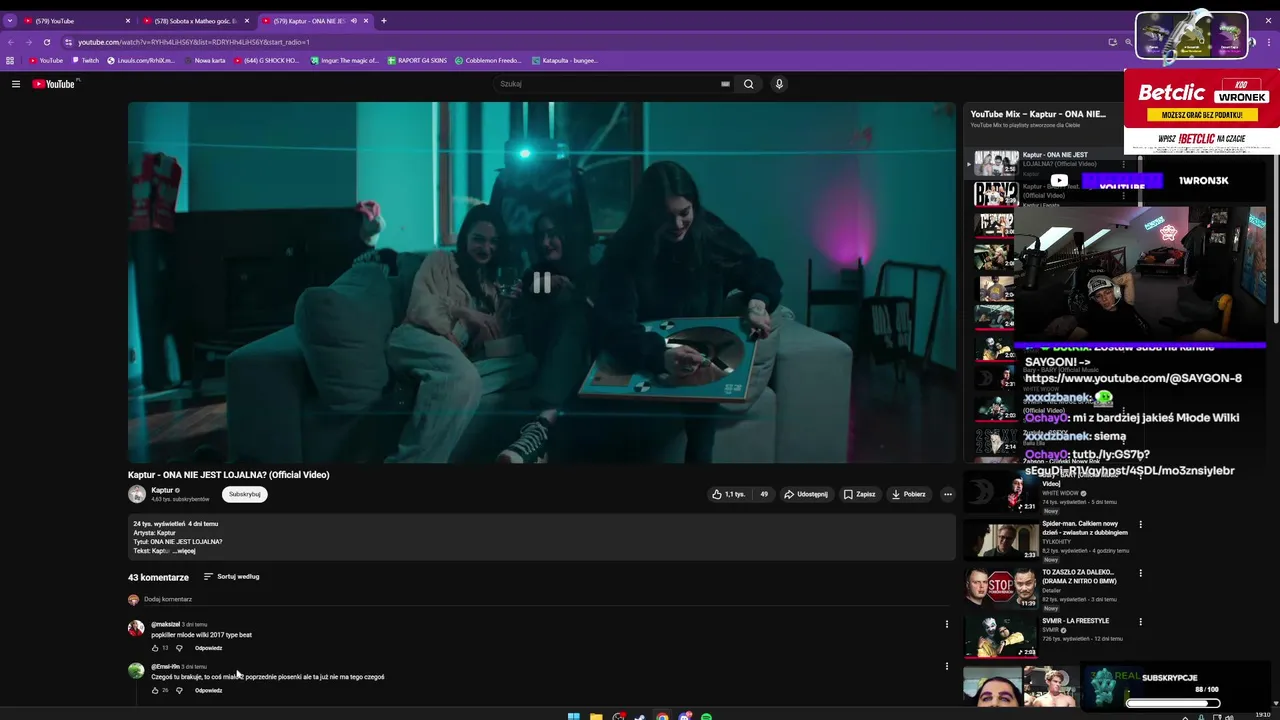Open the (644) G SHOCK HO... bookmark
Viewport: 1280px width, 720px height.
(267, 60)
